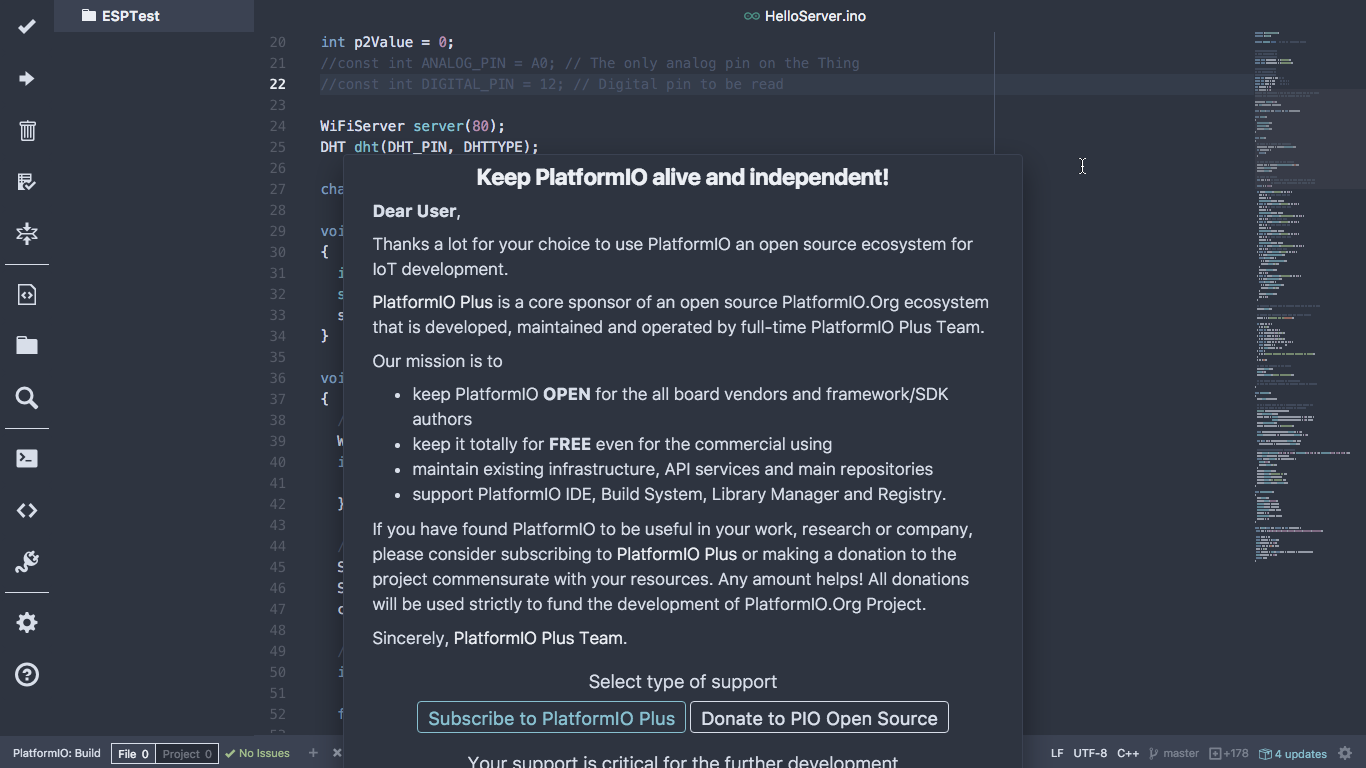Viewport: 1366px width, 768px height.
Task: Click the angle brackets code icon
Action: pyautogui.click(x=27, y=510)
